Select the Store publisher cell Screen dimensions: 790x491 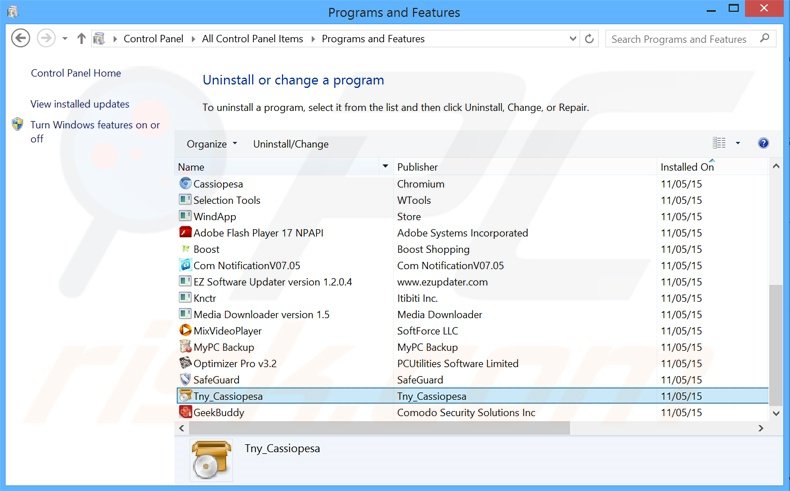point(409,217)
